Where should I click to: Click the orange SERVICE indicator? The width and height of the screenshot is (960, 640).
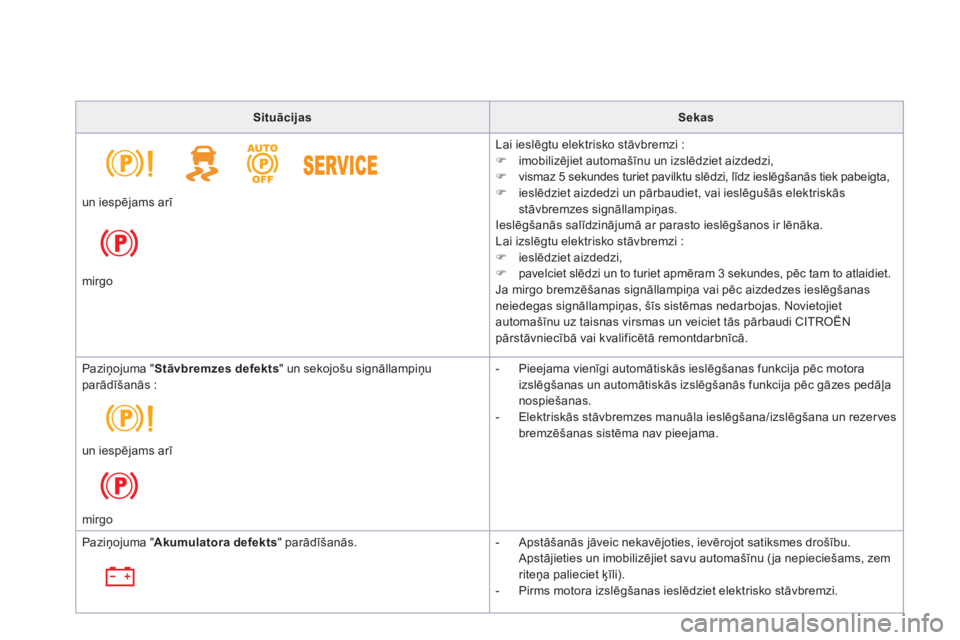(x=340, y=165)
